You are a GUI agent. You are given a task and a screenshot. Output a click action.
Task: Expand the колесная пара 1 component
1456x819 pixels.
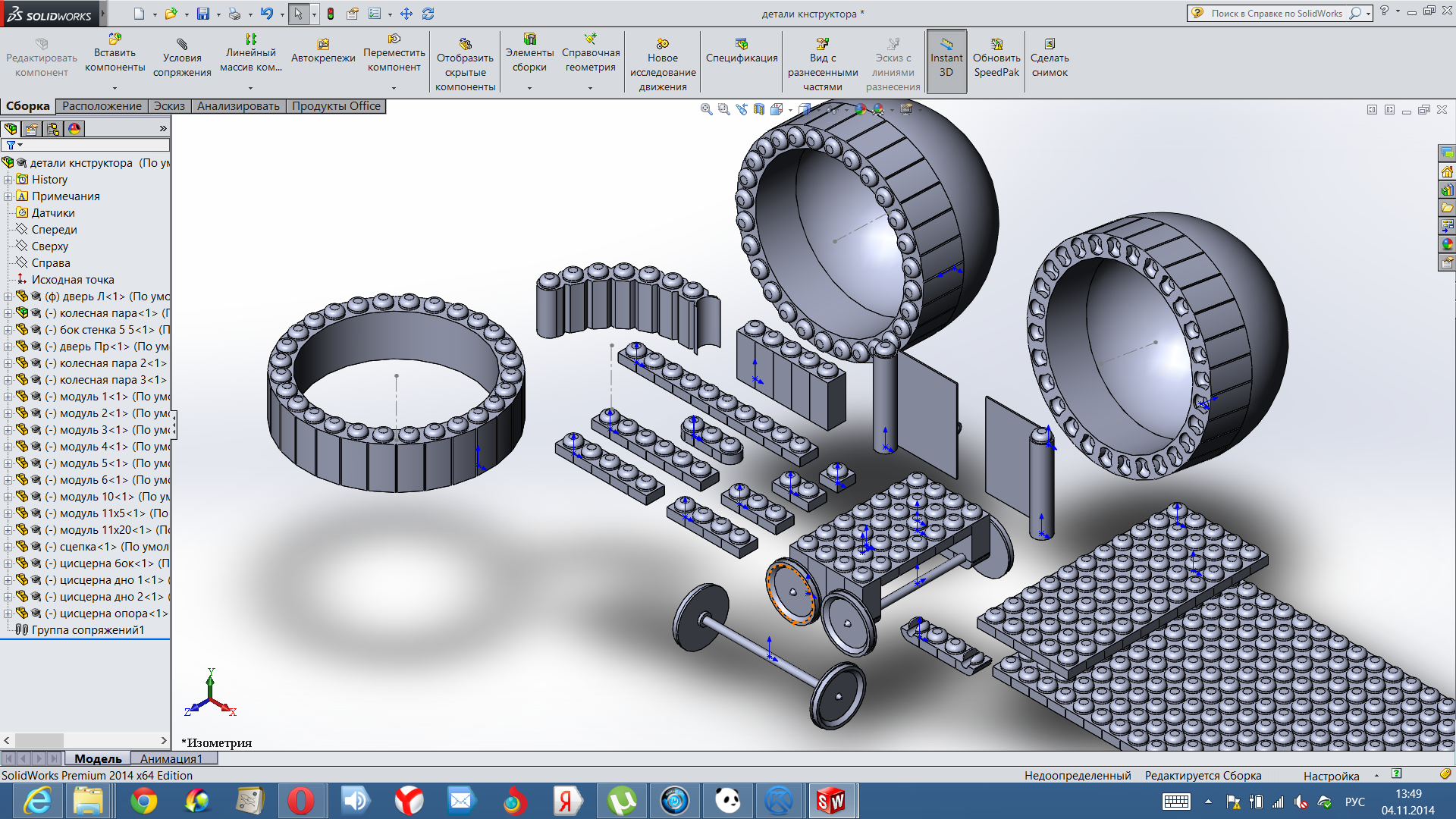click(9, 313)
